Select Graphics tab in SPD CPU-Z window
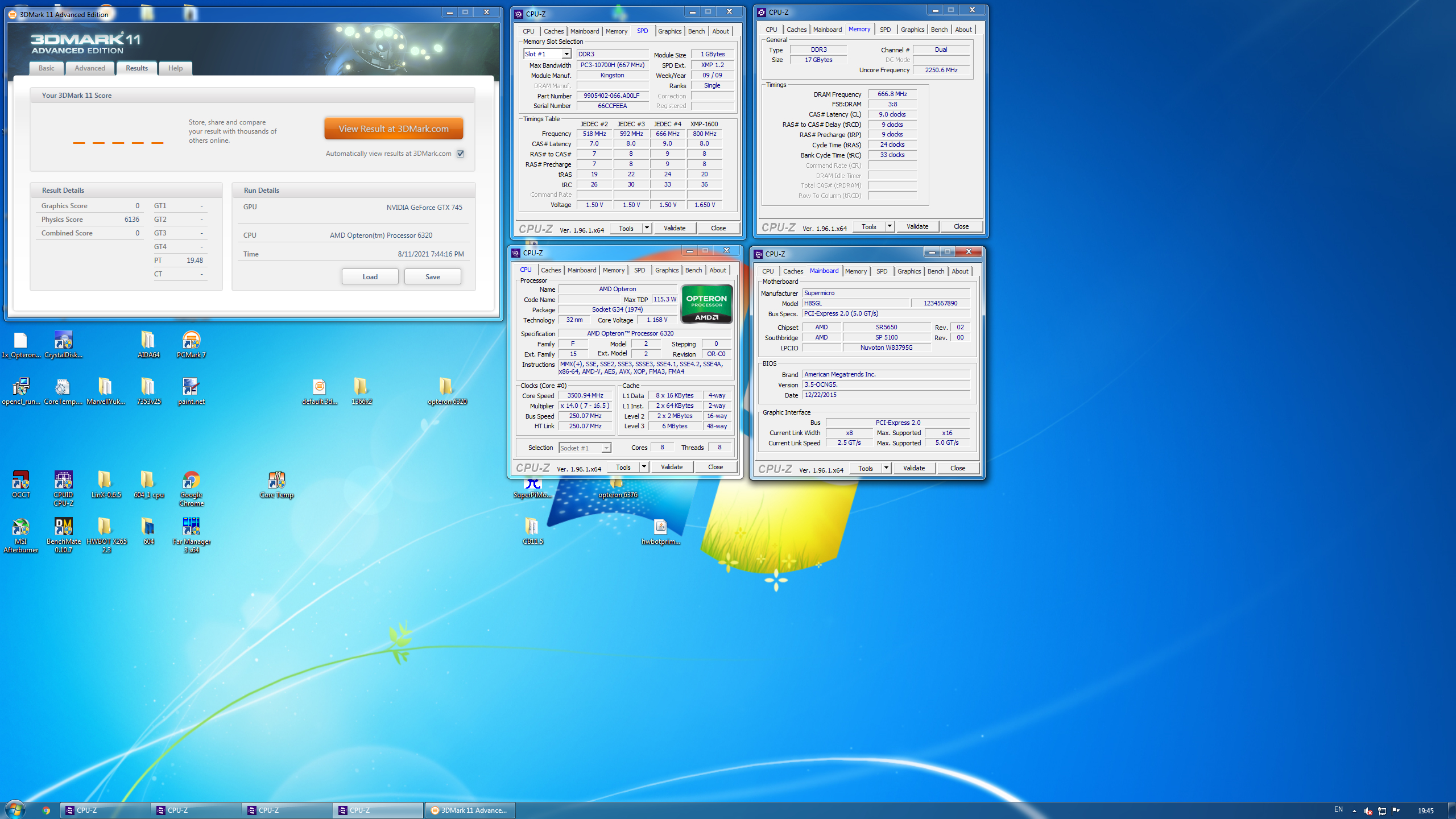This screenshot has width=1456, height=819. [669, 31]
